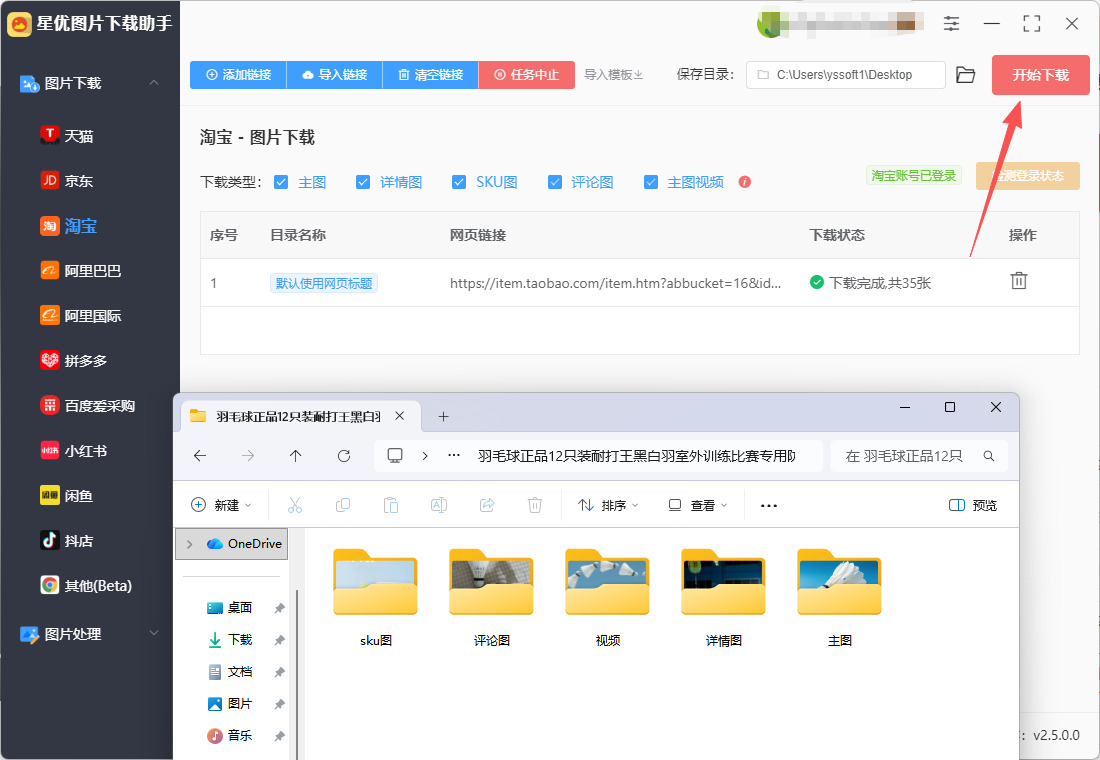Click the refresh icon in File Explorer

[x=344, y=456]
